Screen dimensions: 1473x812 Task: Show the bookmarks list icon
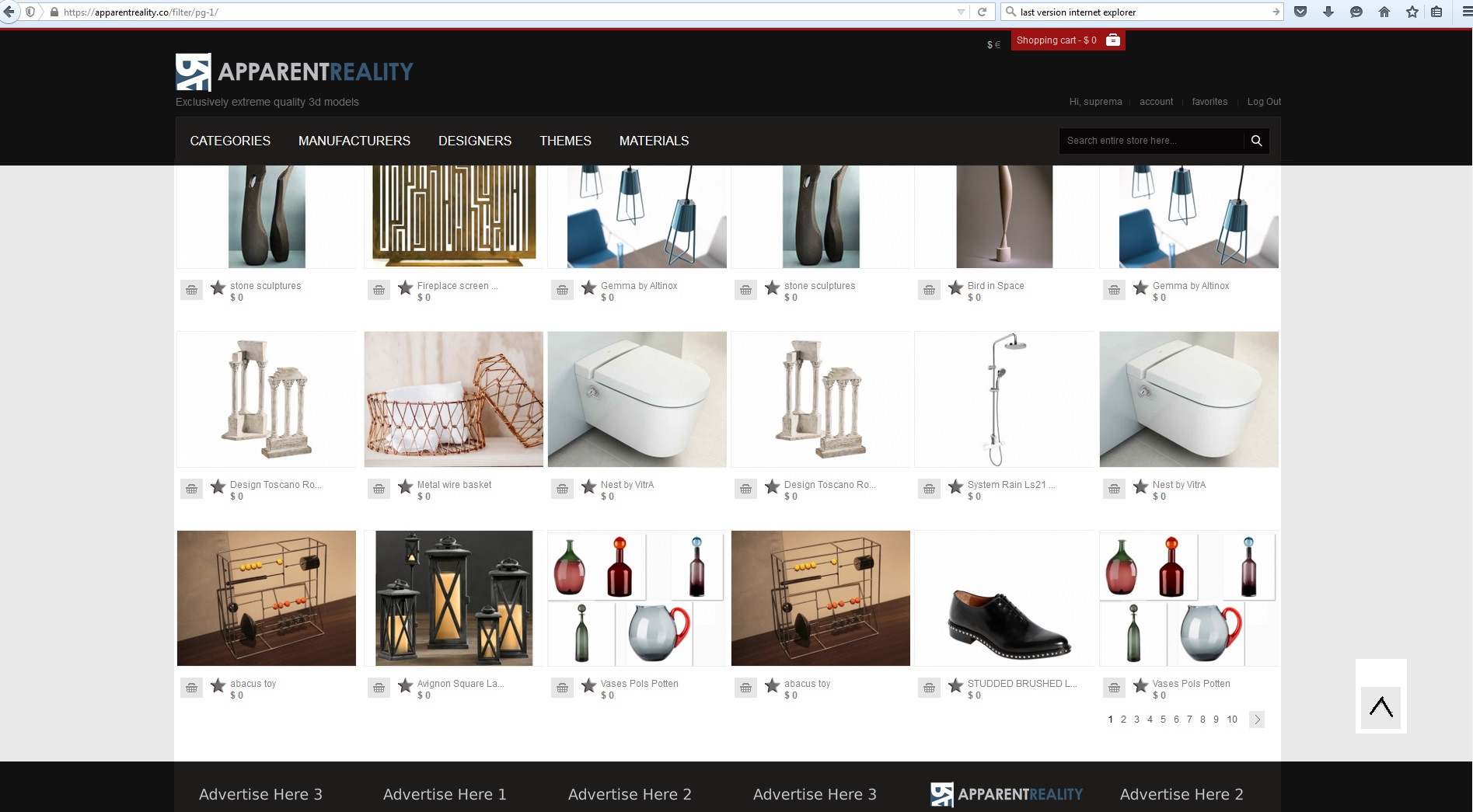pyautogui.click(x=1436, y=12)
